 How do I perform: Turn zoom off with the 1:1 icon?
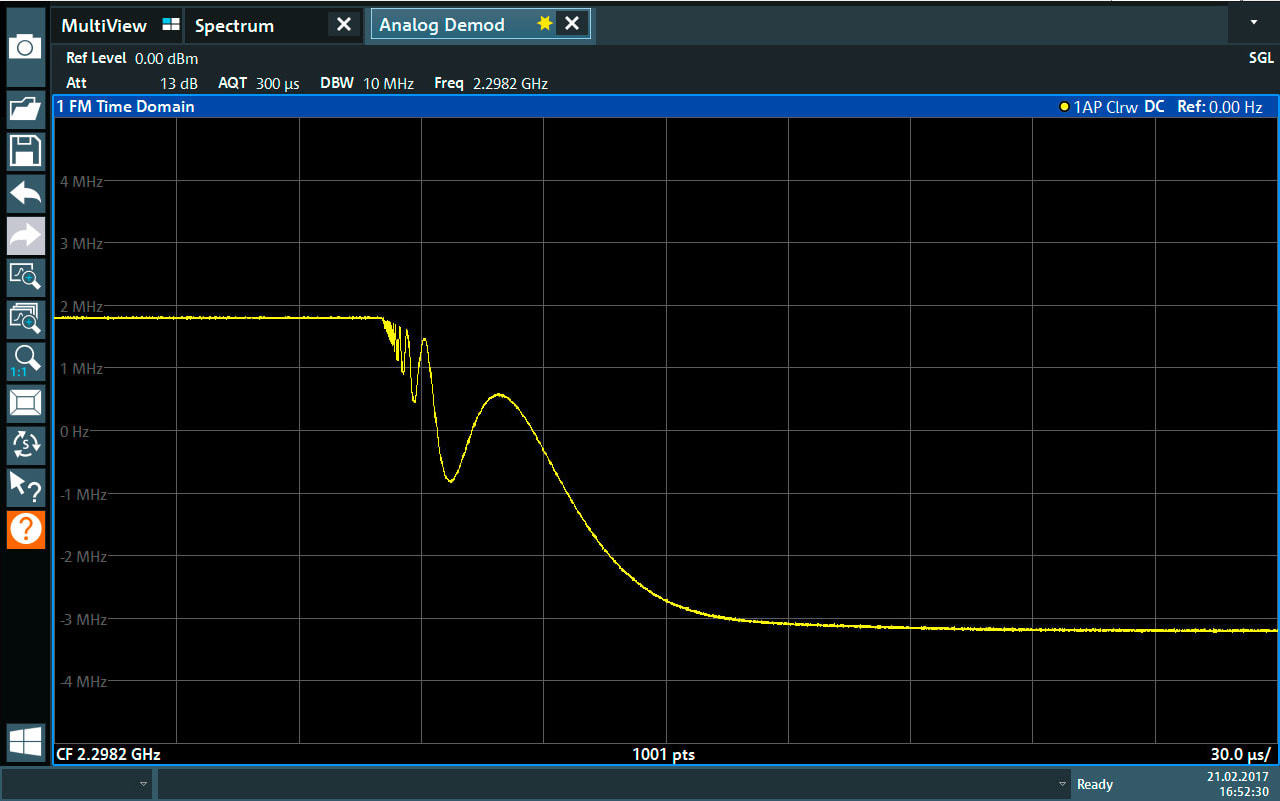(x=25, y=361)
